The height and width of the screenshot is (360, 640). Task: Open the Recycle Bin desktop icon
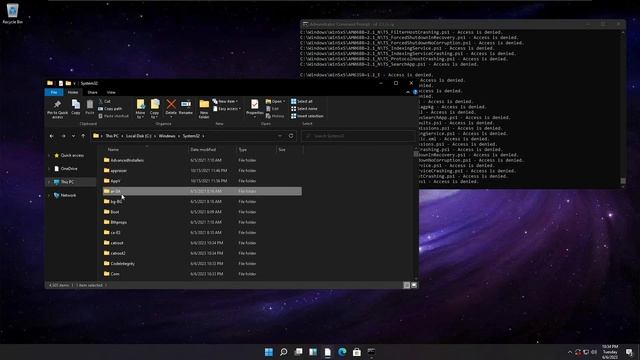13,13
